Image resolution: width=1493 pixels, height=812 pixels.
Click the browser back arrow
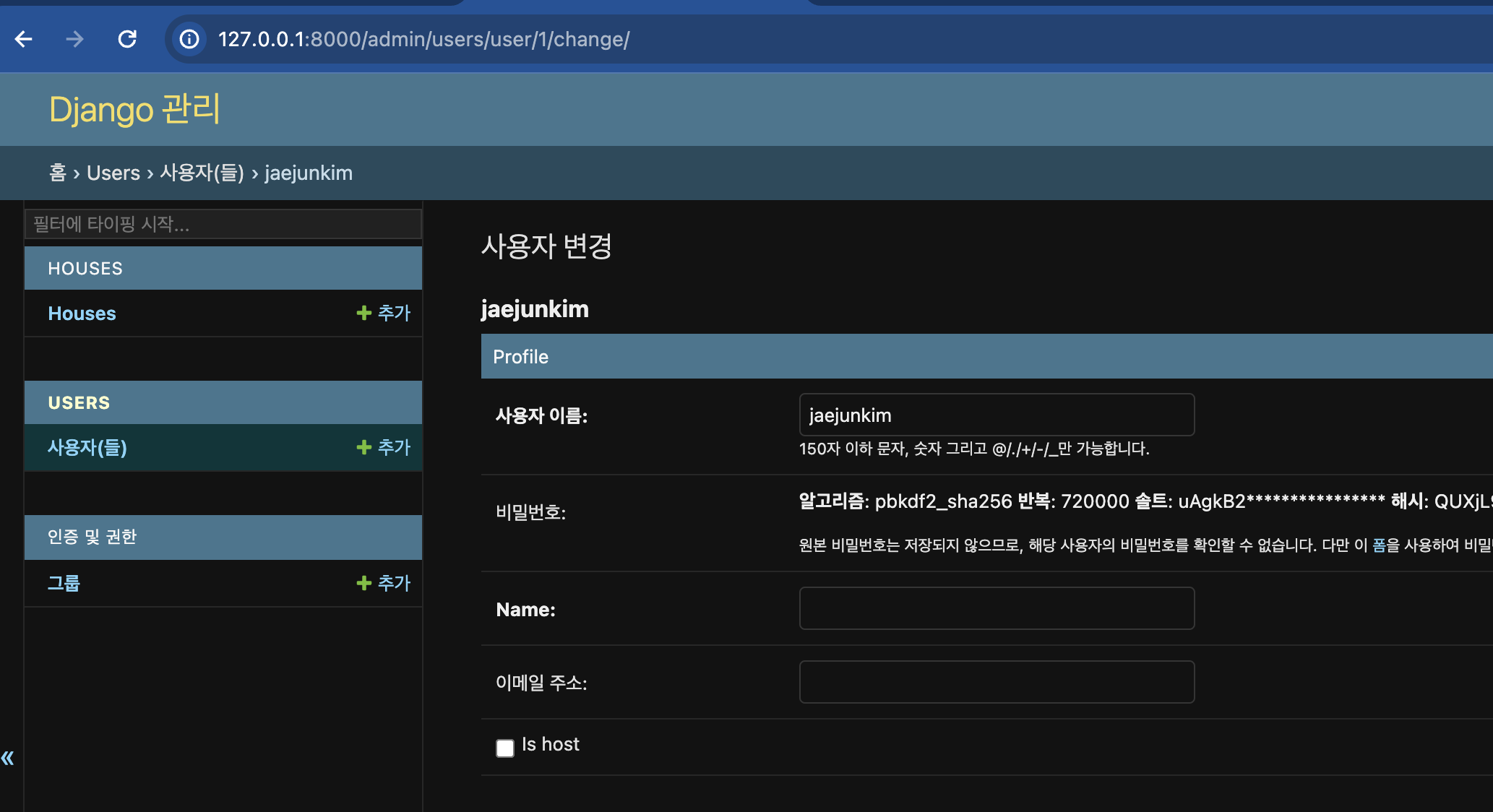[x=24, y=39]
